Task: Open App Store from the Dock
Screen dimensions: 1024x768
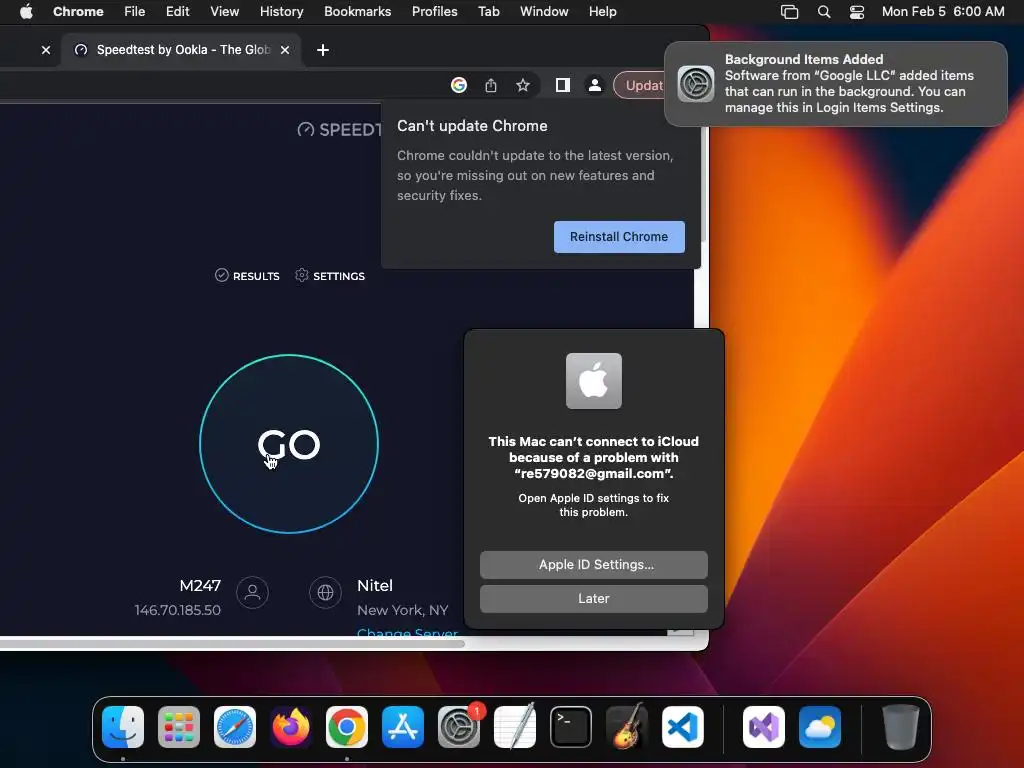Action: (403, 727)
